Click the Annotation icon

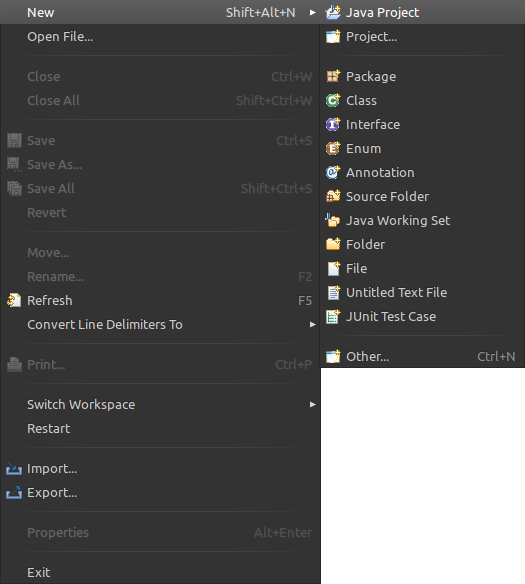click(x=333, y=172)
